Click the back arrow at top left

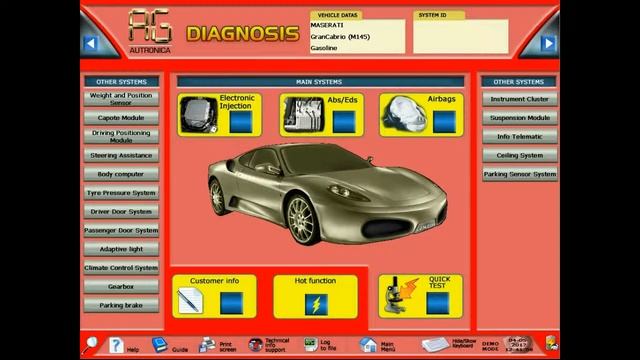tap(91, 43)
